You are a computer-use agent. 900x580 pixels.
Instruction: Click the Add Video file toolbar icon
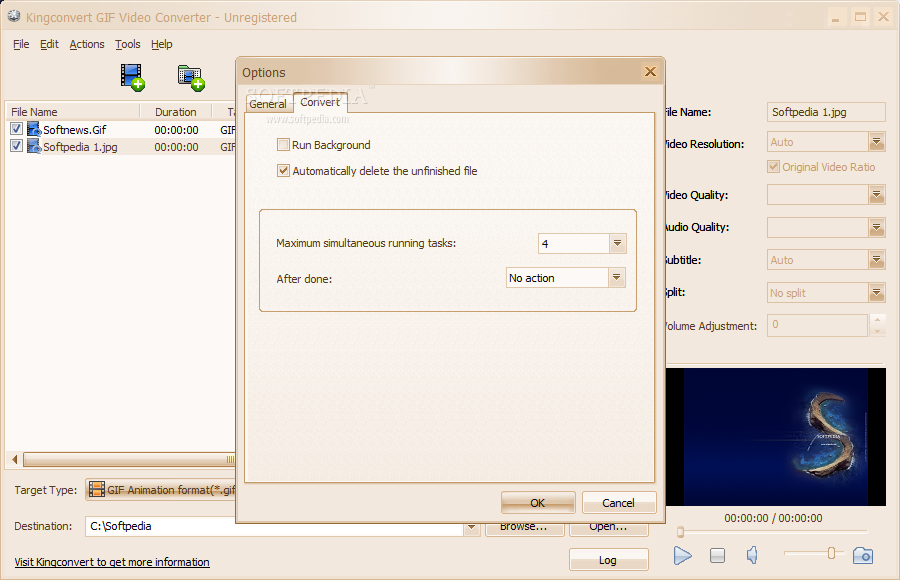point(132,77)
